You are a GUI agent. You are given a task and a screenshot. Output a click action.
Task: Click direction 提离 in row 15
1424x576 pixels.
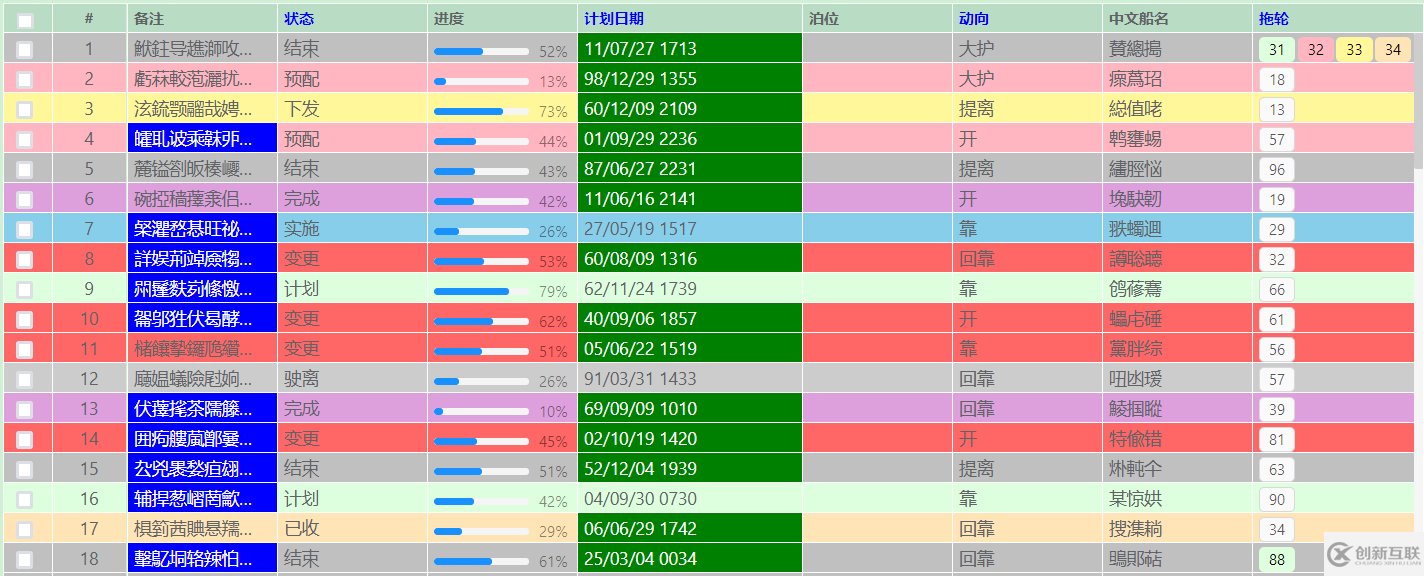click(977, 469)
